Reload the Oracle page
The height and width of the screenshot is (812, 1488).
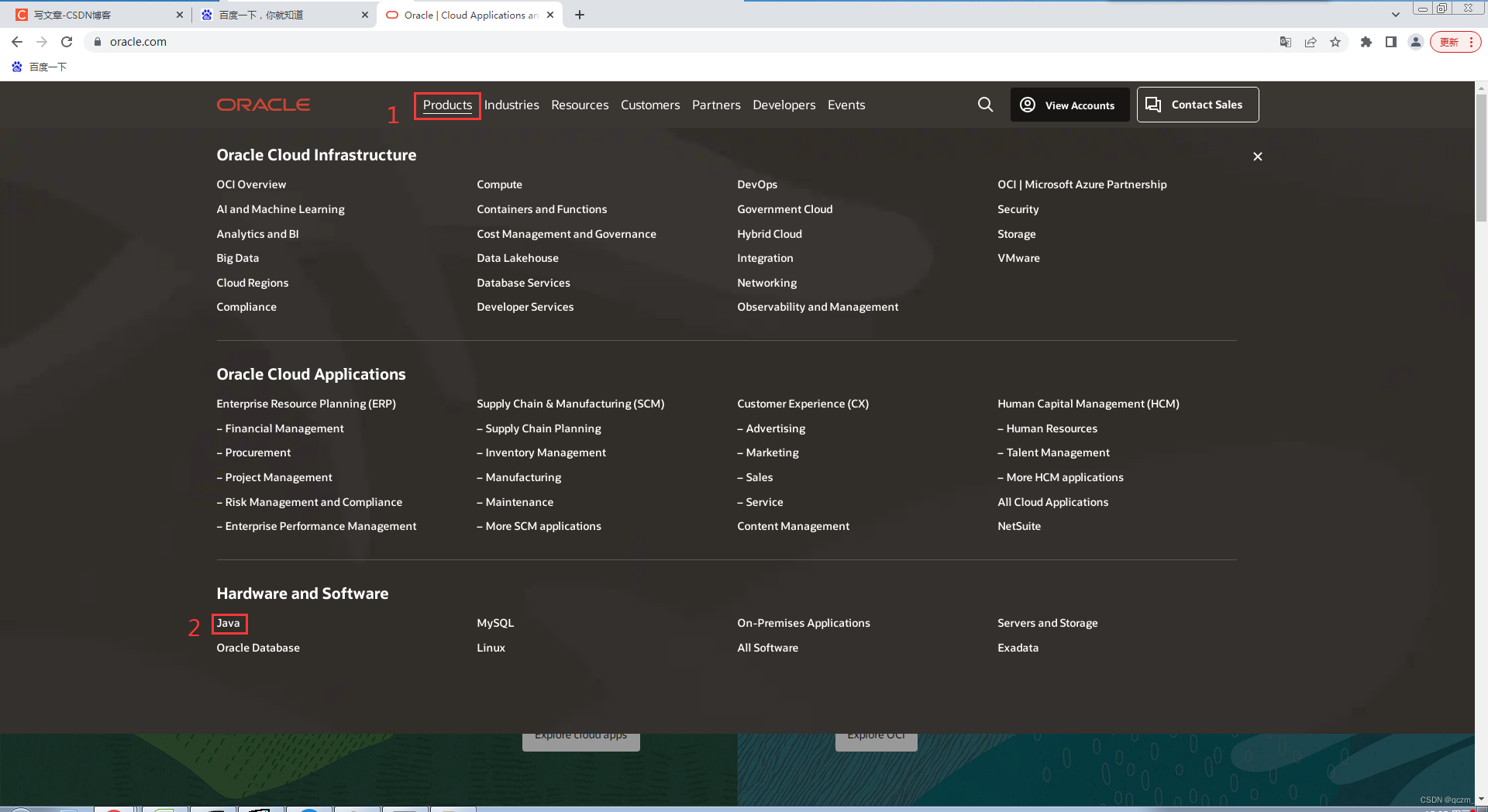click(67, 42)
